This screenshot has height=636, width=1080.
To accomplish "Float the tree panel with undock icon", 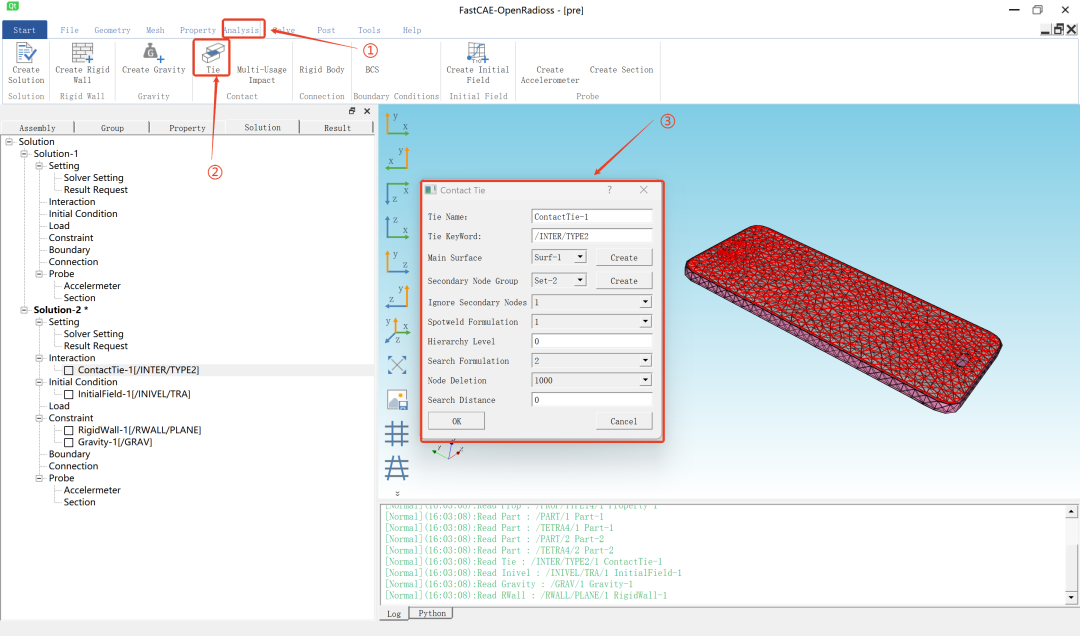I will (352, 111).
